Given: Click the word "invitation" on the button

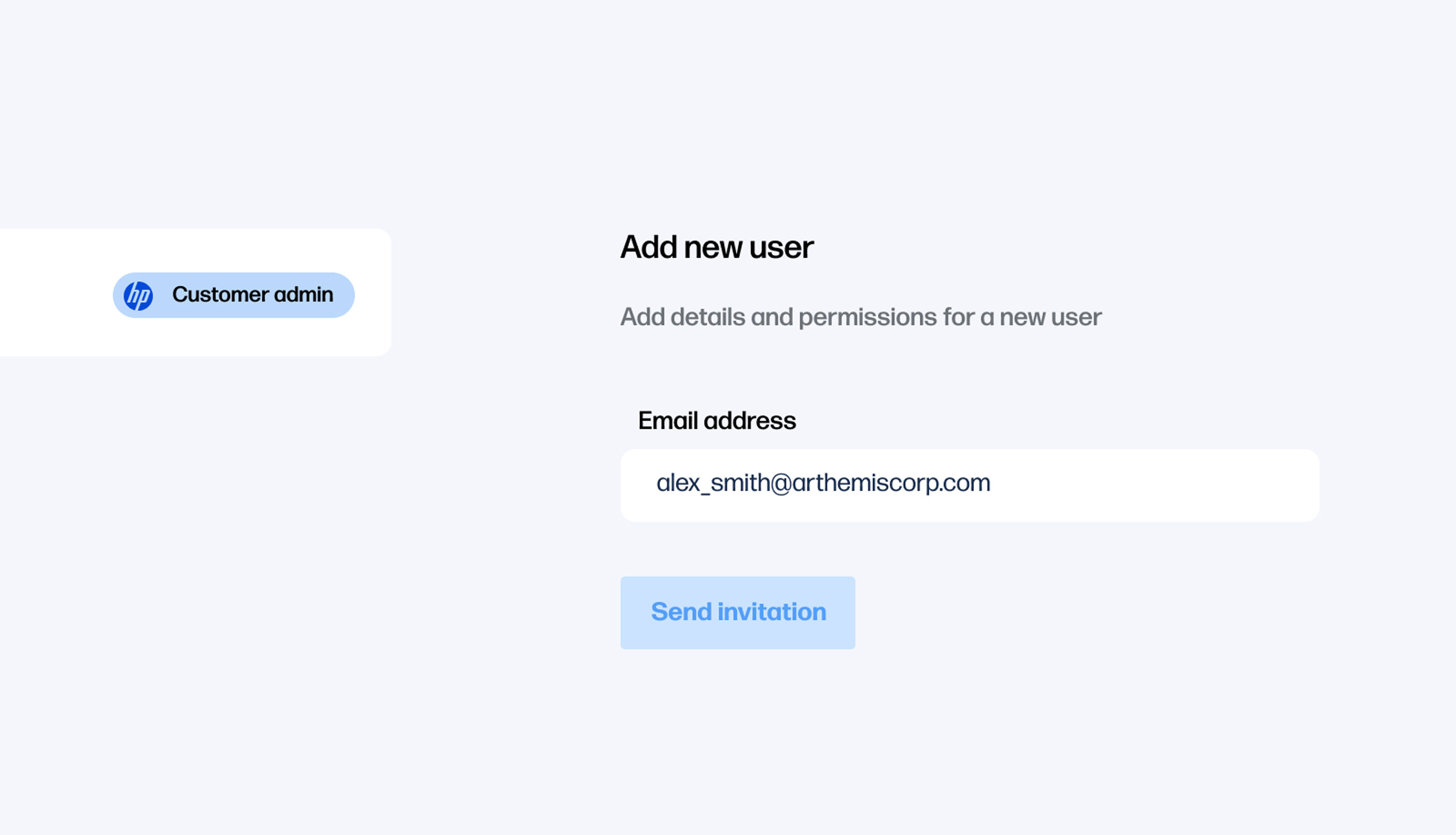Looking at the screenshot, I should click(x=772, y=612).
